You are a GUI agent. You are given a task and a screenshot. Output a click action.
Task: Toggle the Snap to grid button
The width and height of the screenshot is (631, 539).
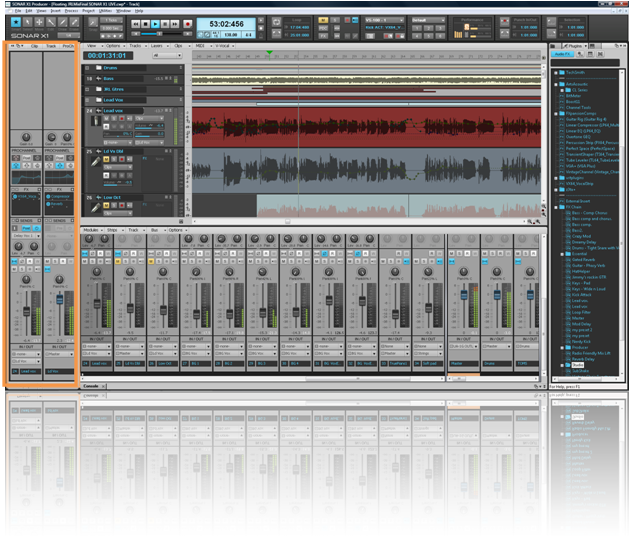click(93, 22)
